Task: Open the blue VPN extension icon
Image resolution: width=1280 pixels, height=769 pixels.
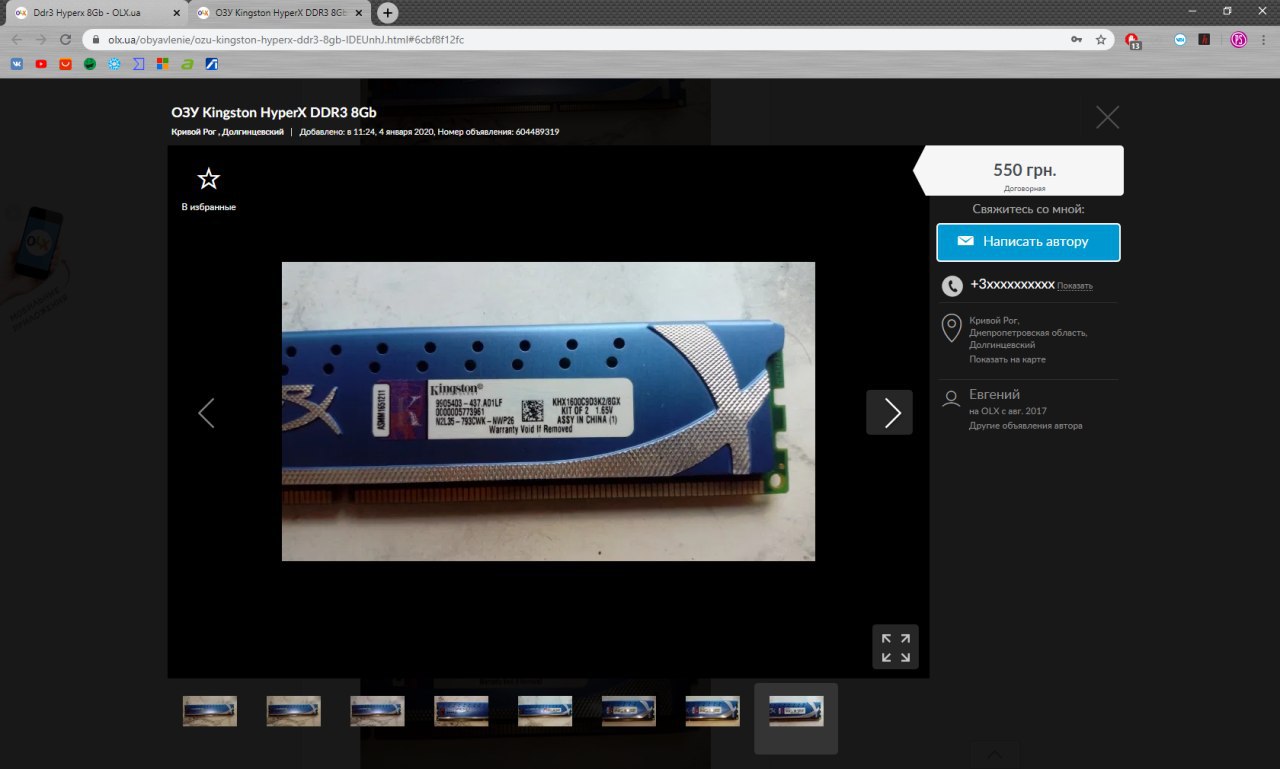Action: tap(1181, 39)
